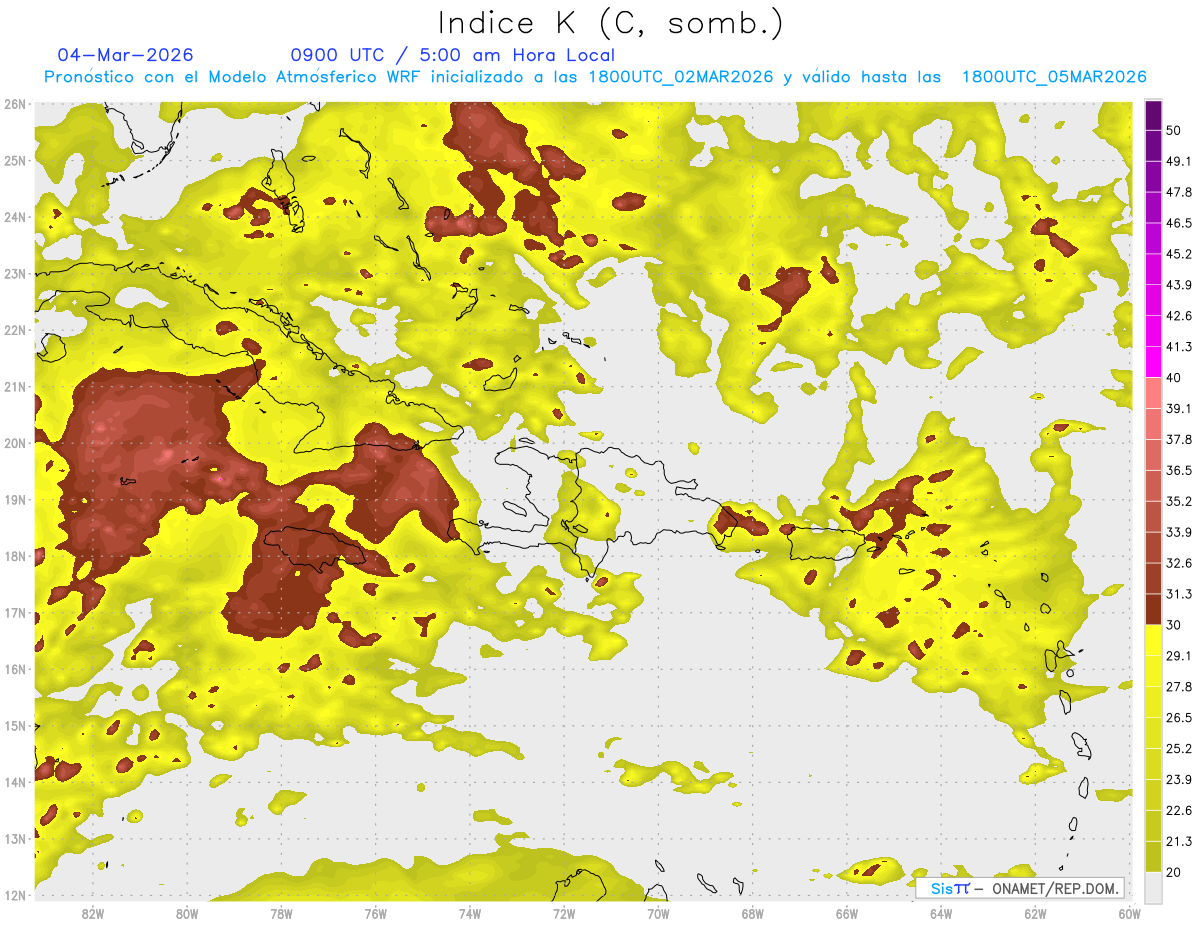Click the '39.1' color scale label

(1179, 408)
